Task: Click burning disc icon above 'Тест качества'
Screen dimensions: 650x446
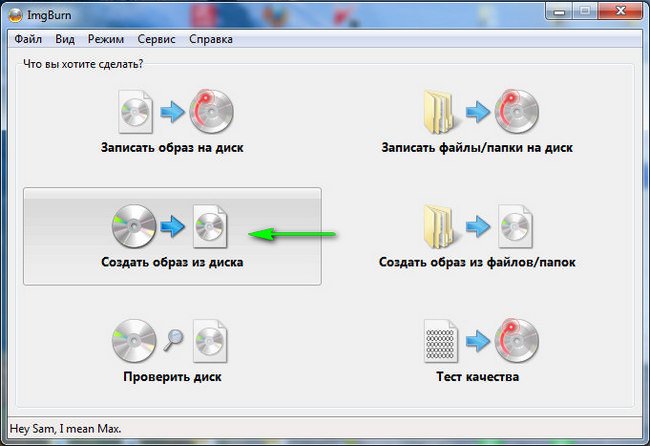Action: (x=517, y=341)
